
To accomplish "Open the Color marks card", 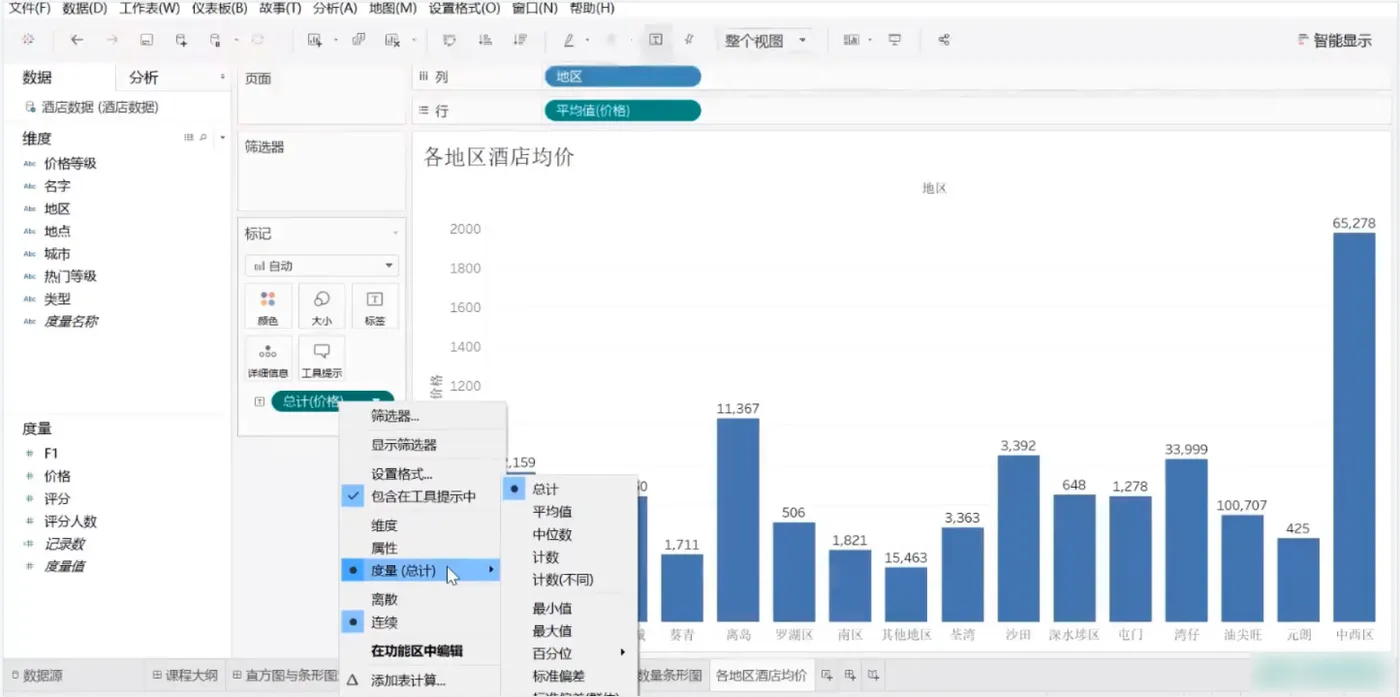I will [x=268, y=306].
